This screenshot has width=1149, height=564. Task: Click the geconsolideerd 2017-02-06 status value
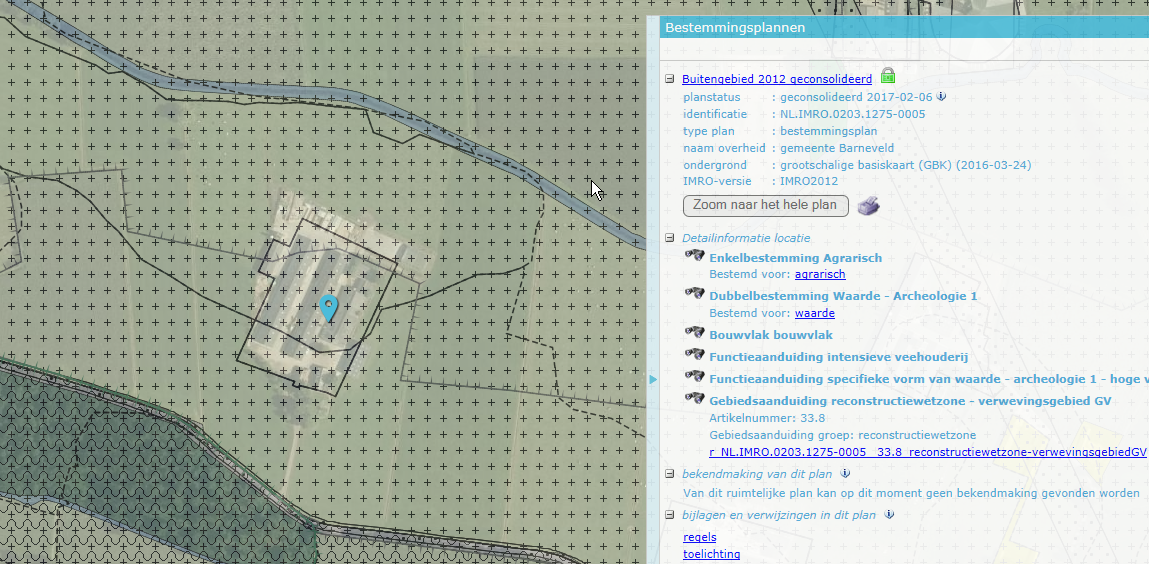click(857, 97)
